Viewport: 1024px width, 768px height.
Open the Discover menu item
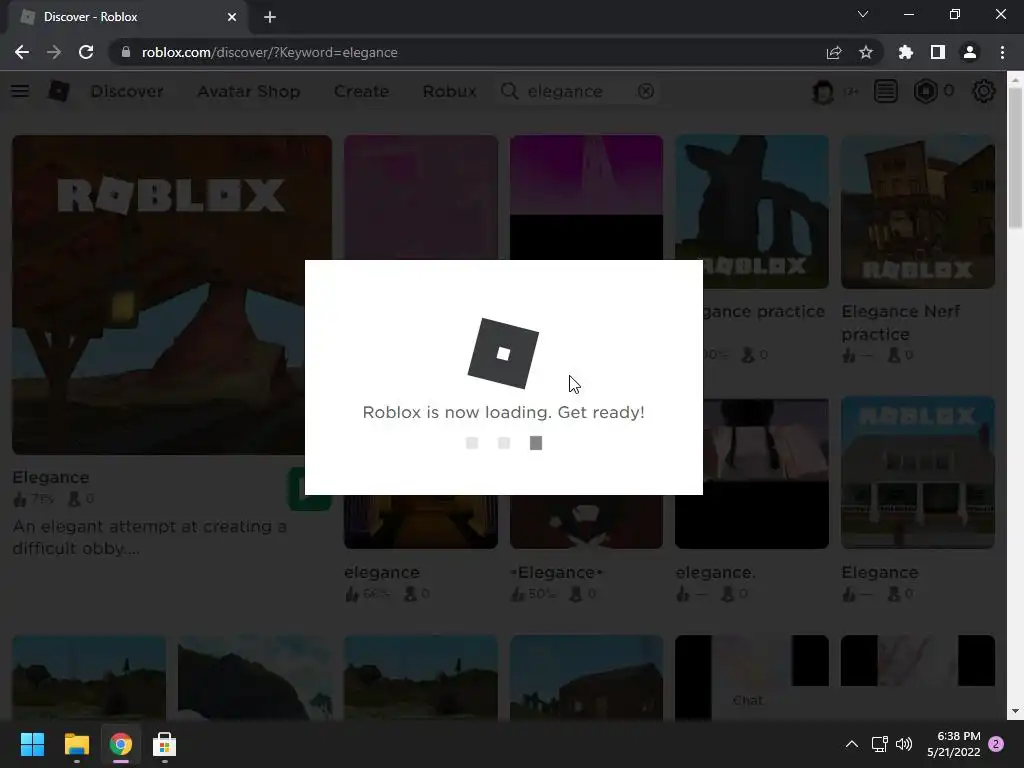[x=127, y=91]
